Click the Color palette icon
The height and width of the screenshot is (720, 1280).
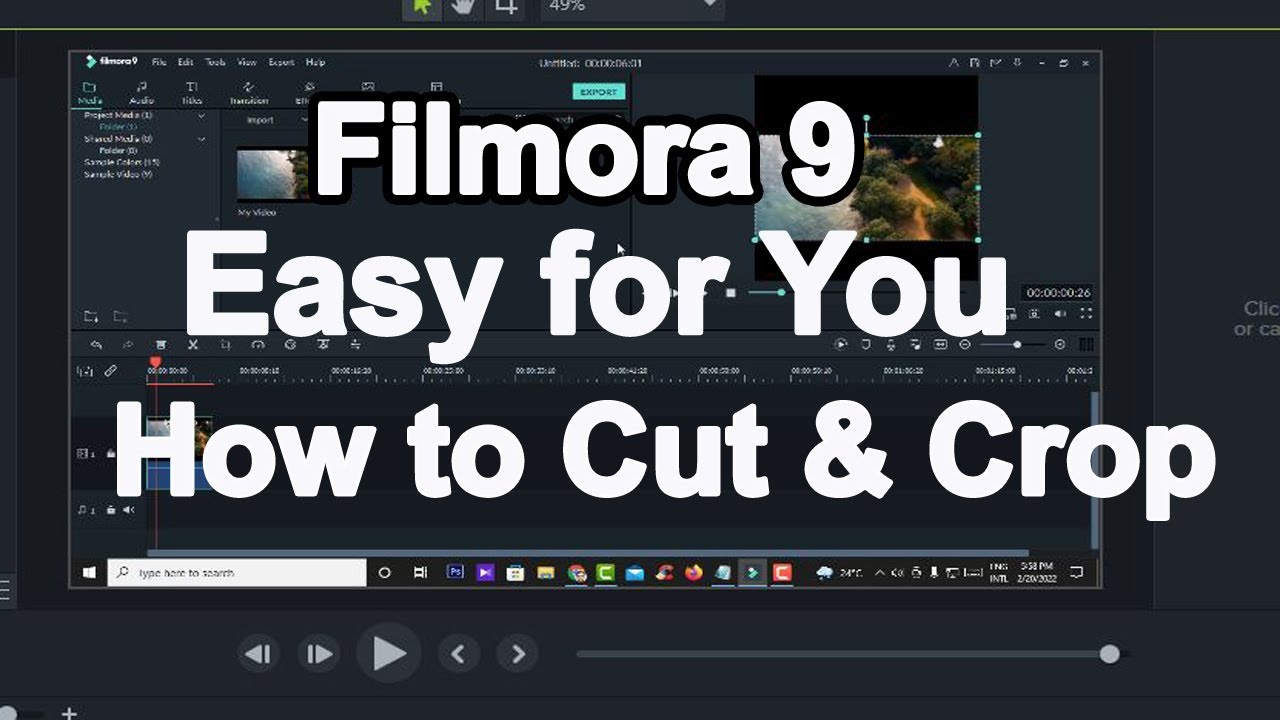[x=290, y=344]
